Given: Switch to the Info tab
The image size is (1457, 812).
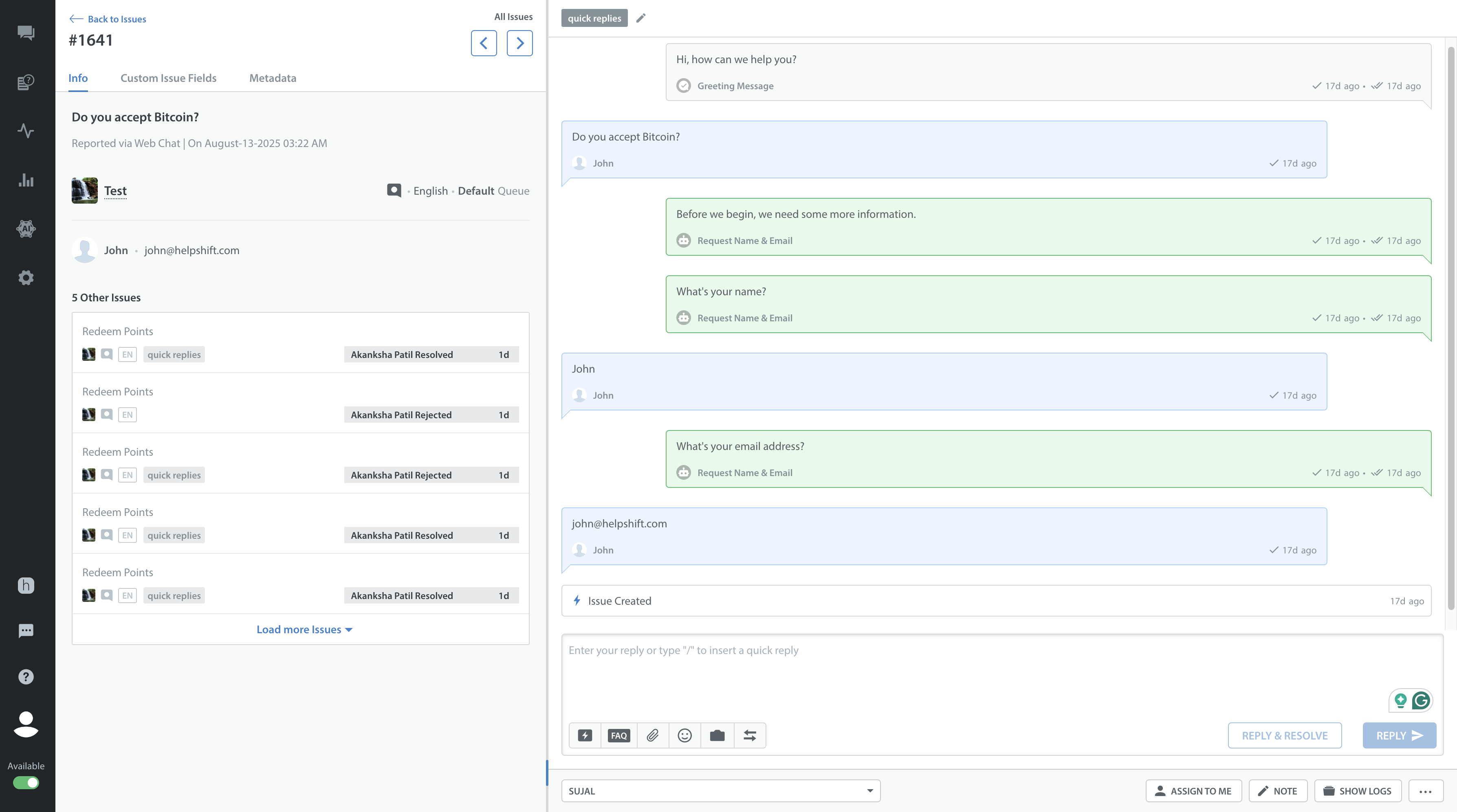Looking at the screenshot, I should (x=78, y=78).
